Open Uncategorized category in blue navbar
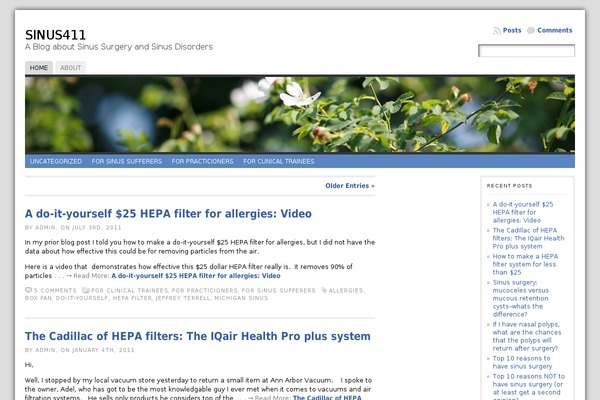The height and width of the screenshot is (400, 600). [x=56, y=160]
